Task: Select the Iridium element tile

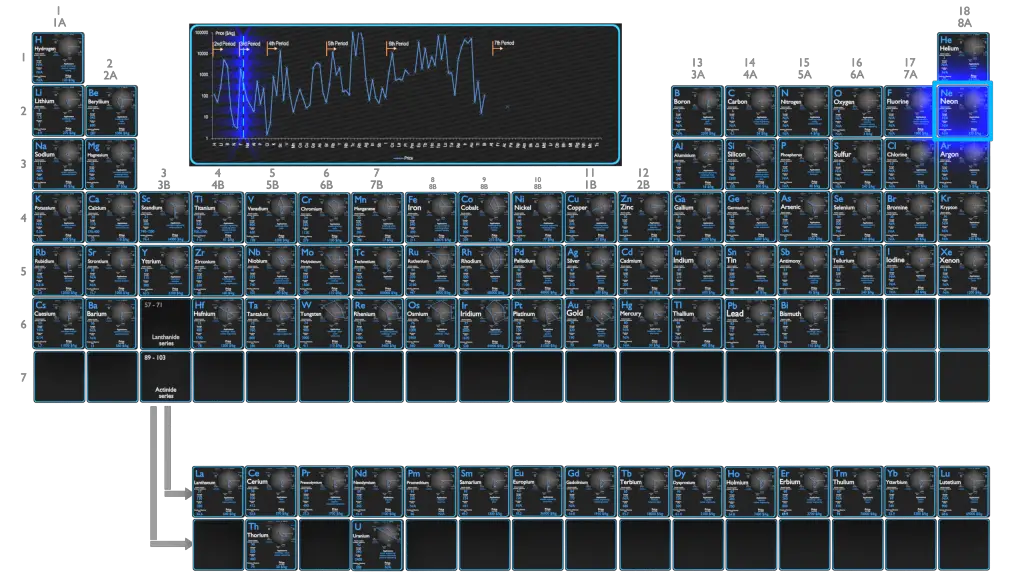Action: click(x=484, y=323)
